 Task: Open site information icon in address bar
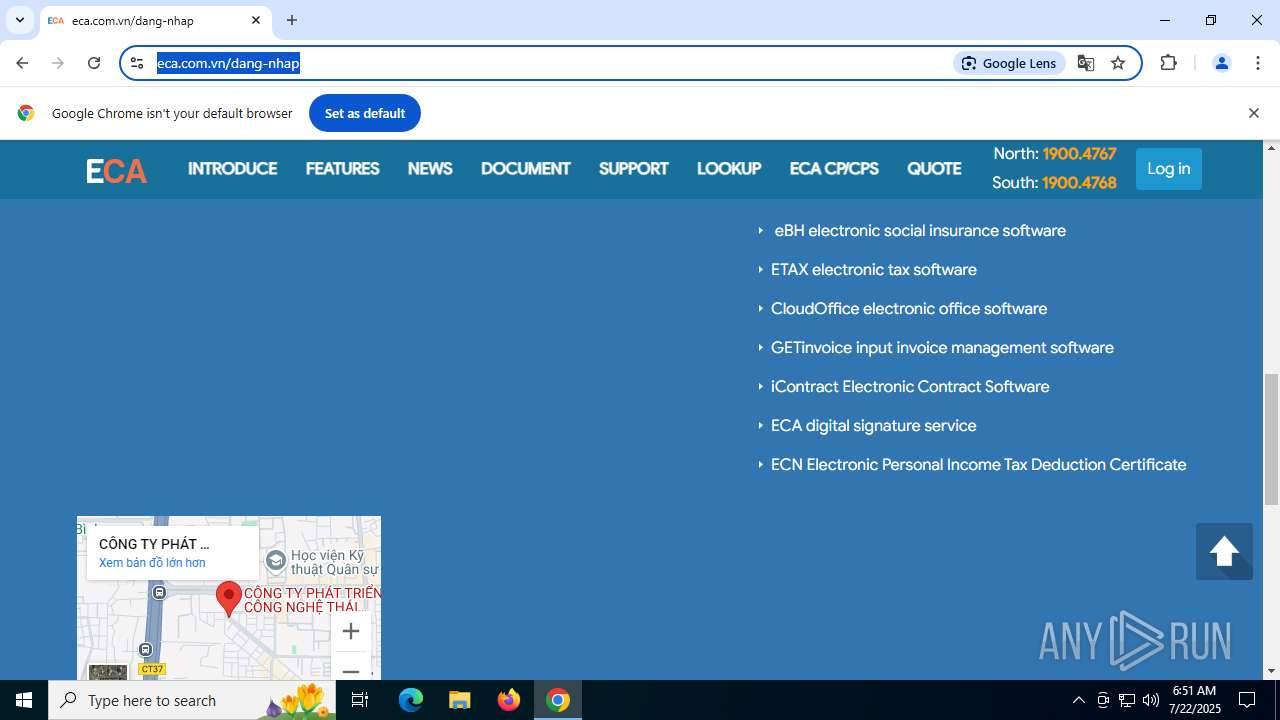pos(138,63)
